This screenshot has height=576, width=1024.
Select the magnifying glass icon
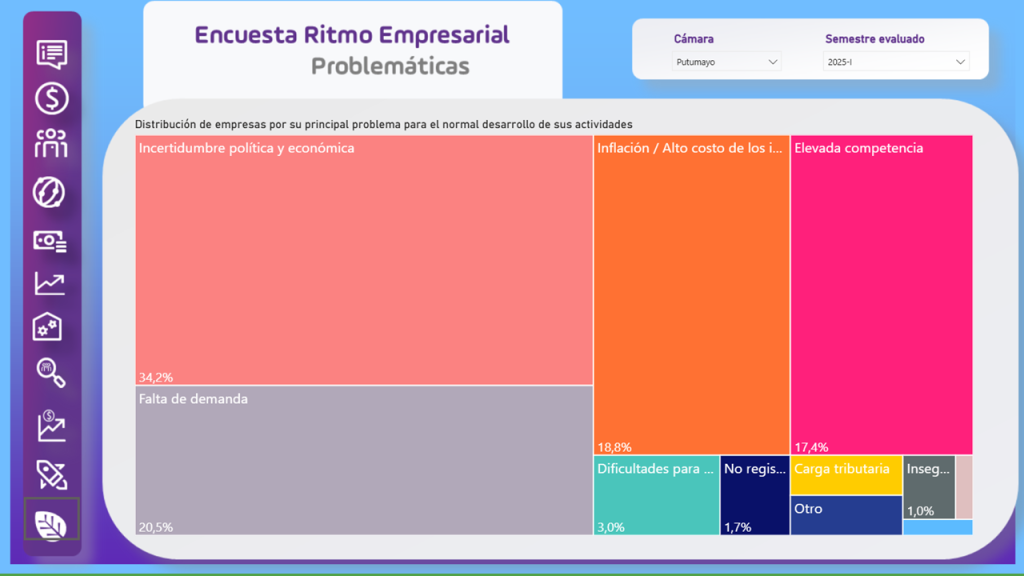(x=50, y=372)
